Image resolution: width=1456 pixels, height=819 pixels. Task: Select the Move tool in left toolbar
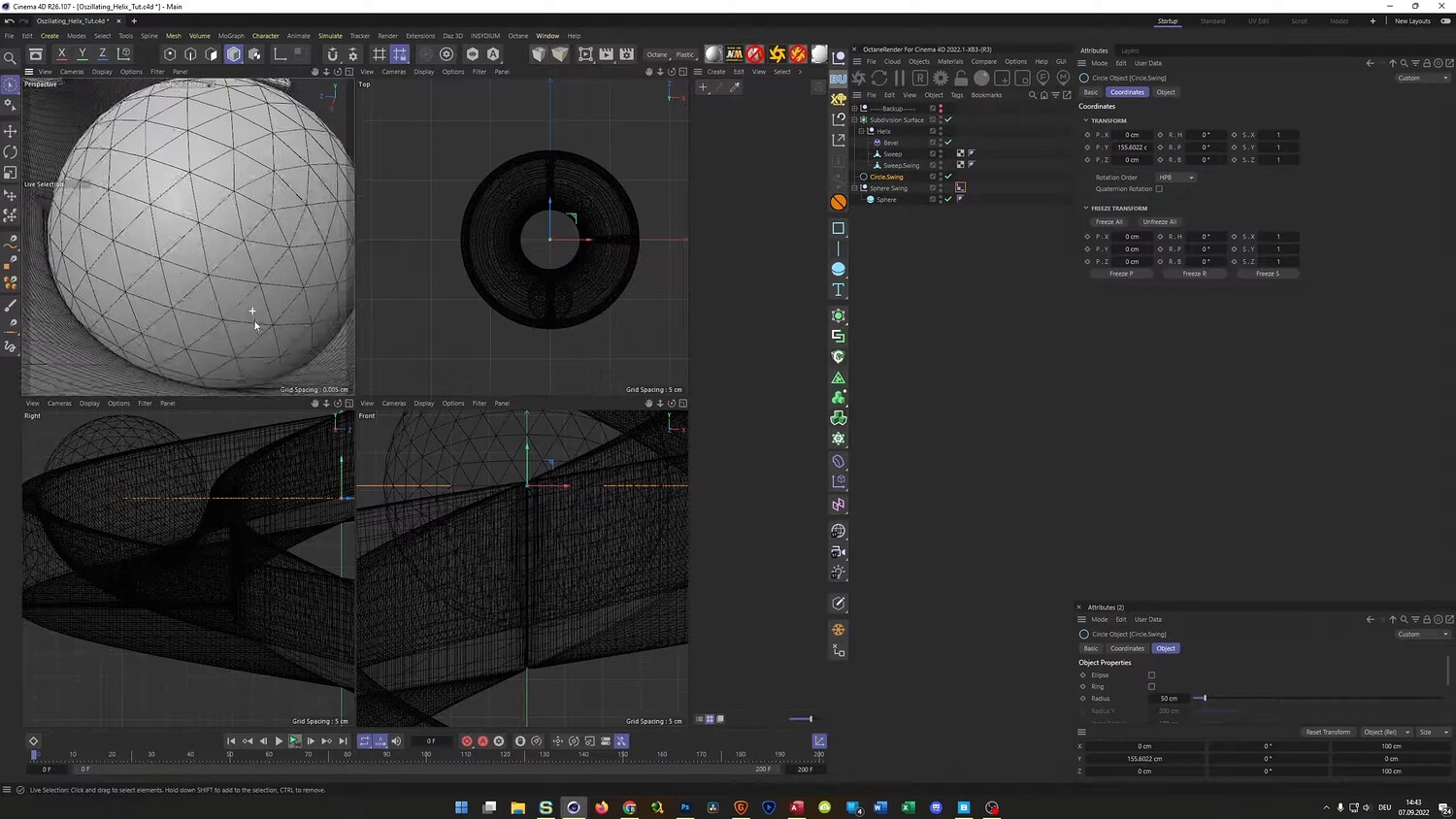pyautogui.click(x=11, y=131)
